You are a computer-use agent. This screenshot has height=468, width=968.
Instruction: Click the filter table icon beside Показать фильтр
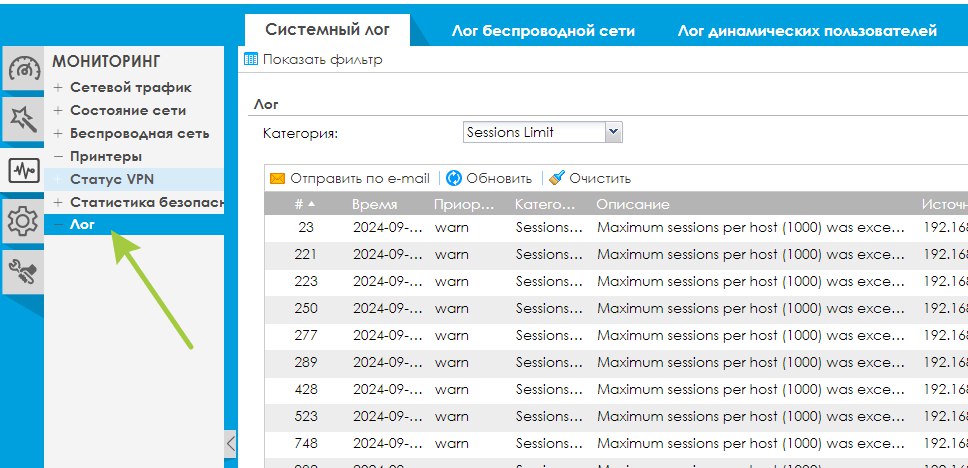pyautogui.click(x=251, y=60)
